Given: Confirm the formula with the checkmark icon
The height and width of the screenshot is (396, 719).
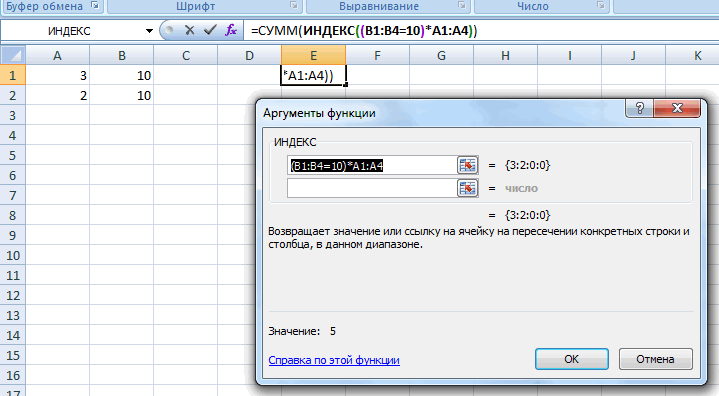Looking at the screenshot, I should tap(210, 30).
